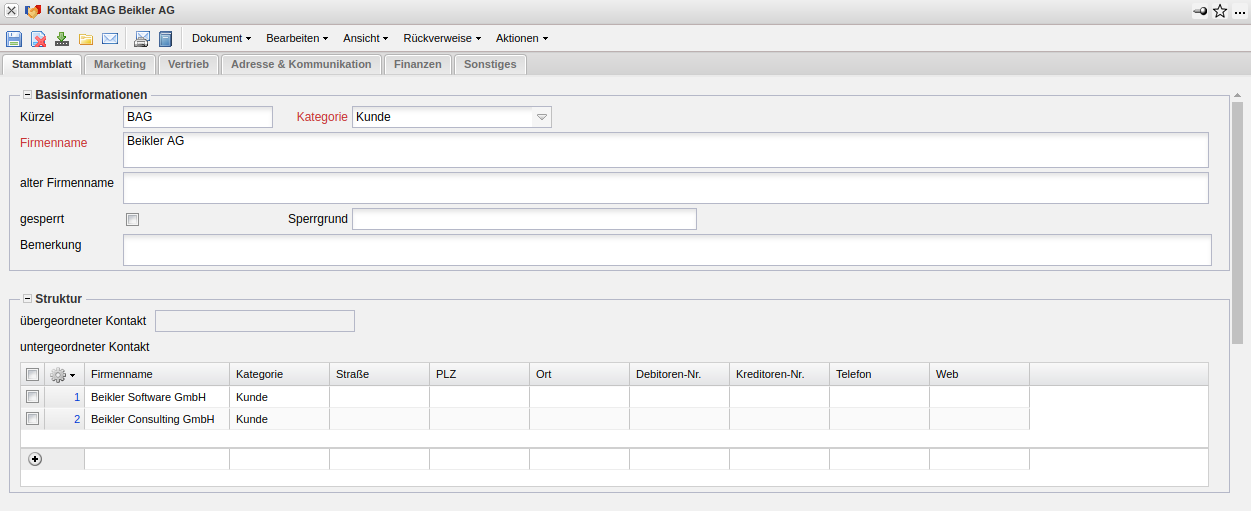Switch to the Finanzen tab
This screenshot has height=511, width=1251.
pos(417,64)
